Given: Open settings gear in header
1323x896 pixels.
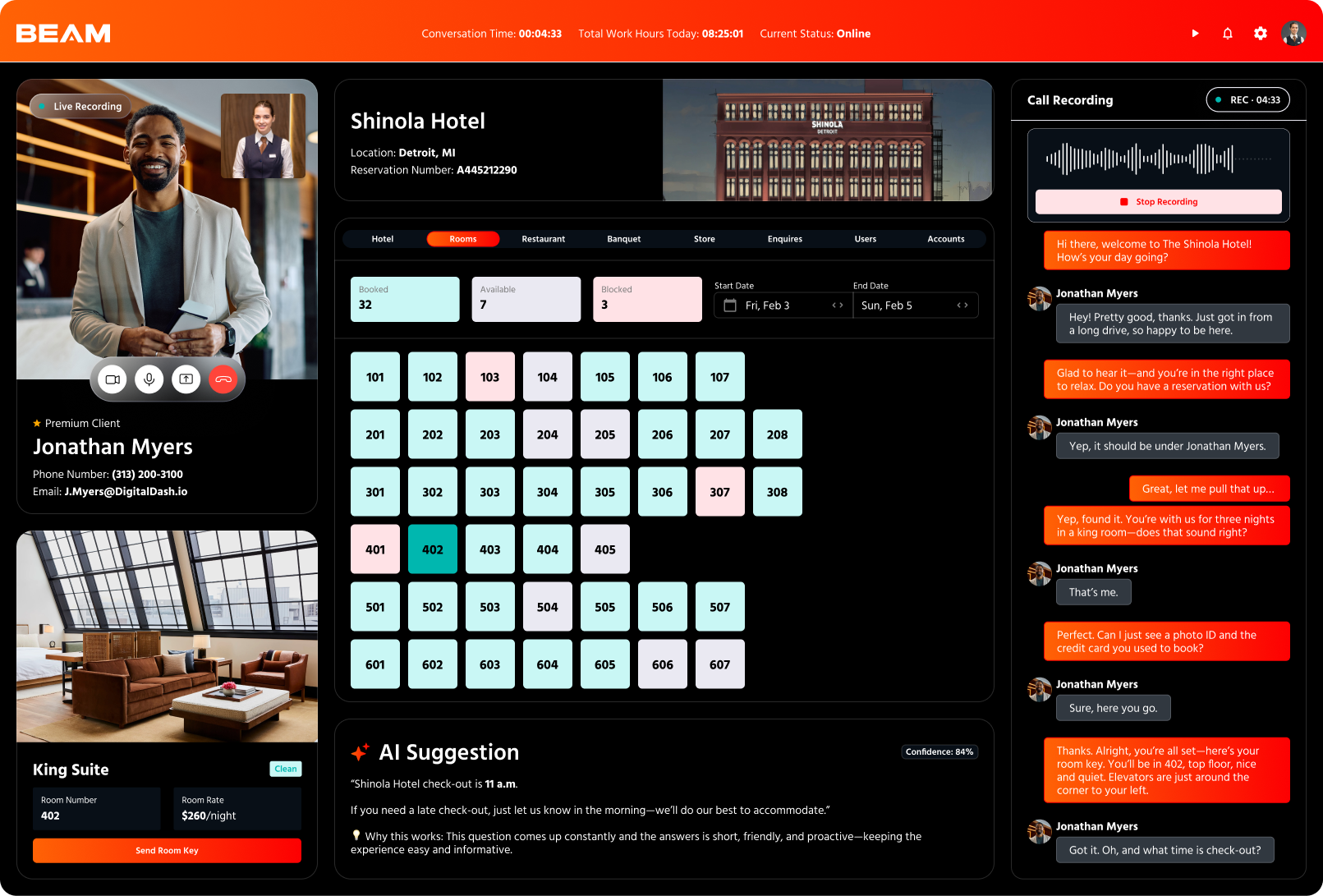Looking at the screenshot, I should tap(1261, 34).
